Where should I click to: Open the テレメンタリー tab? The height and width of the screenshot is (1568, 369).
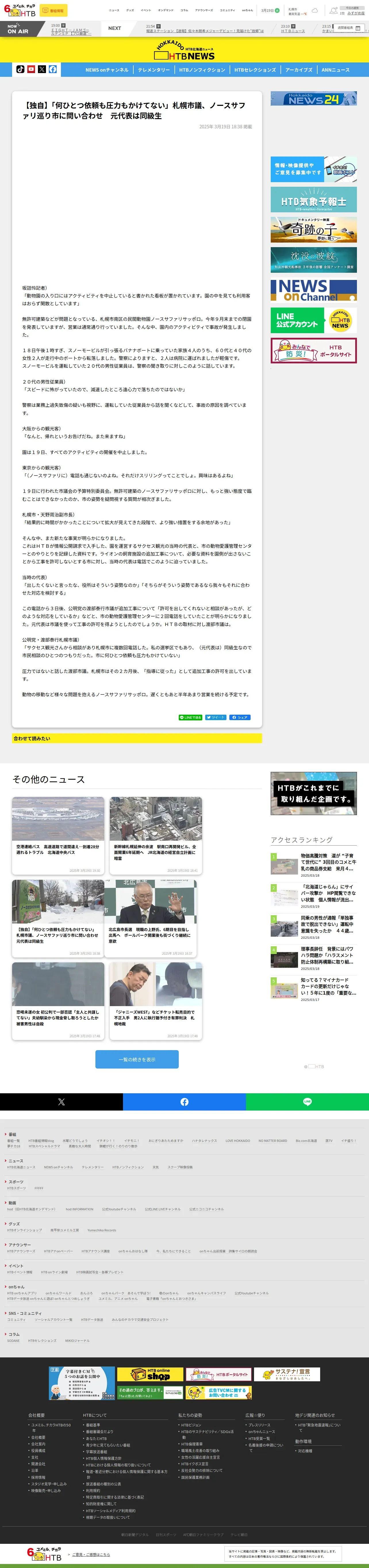pyautogui.click(x=154, y=70)
